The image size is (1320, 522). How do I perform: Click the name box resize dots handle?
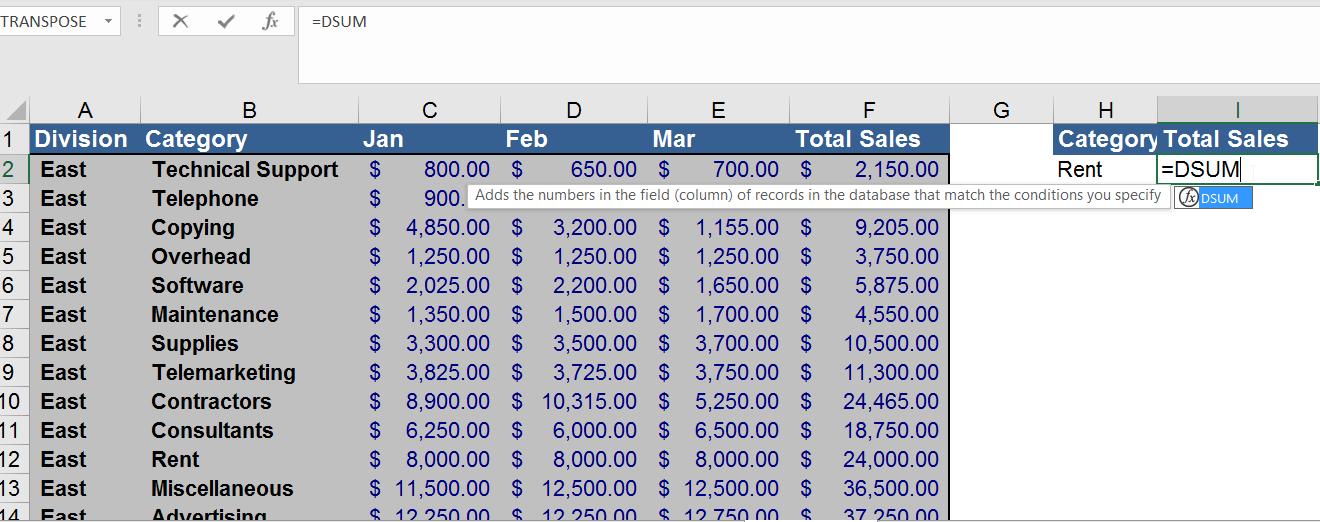139,21
